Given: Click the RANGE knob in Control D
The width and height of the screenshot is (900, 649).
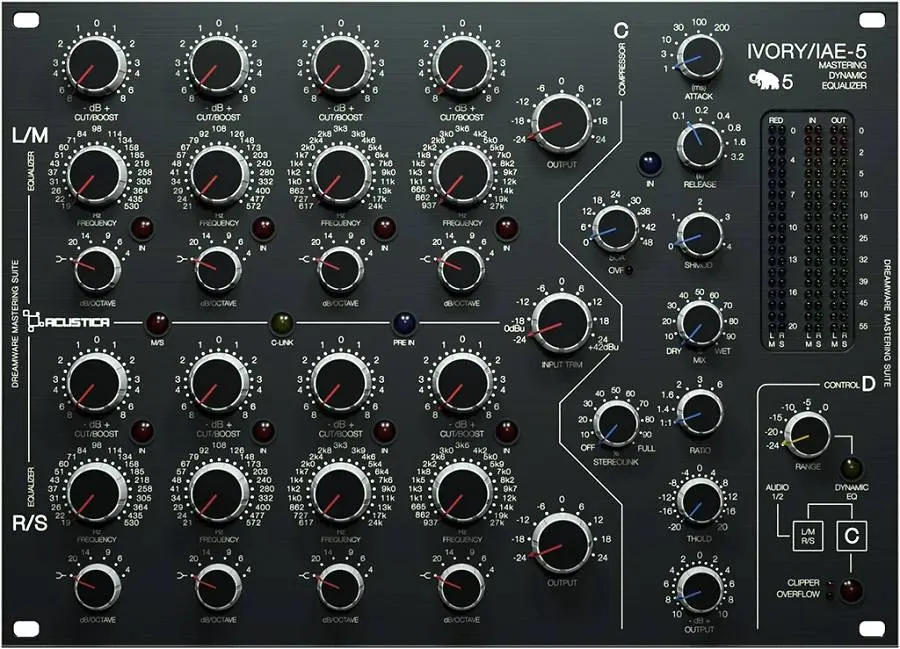Looking at the screenshot, I should 808,436.
